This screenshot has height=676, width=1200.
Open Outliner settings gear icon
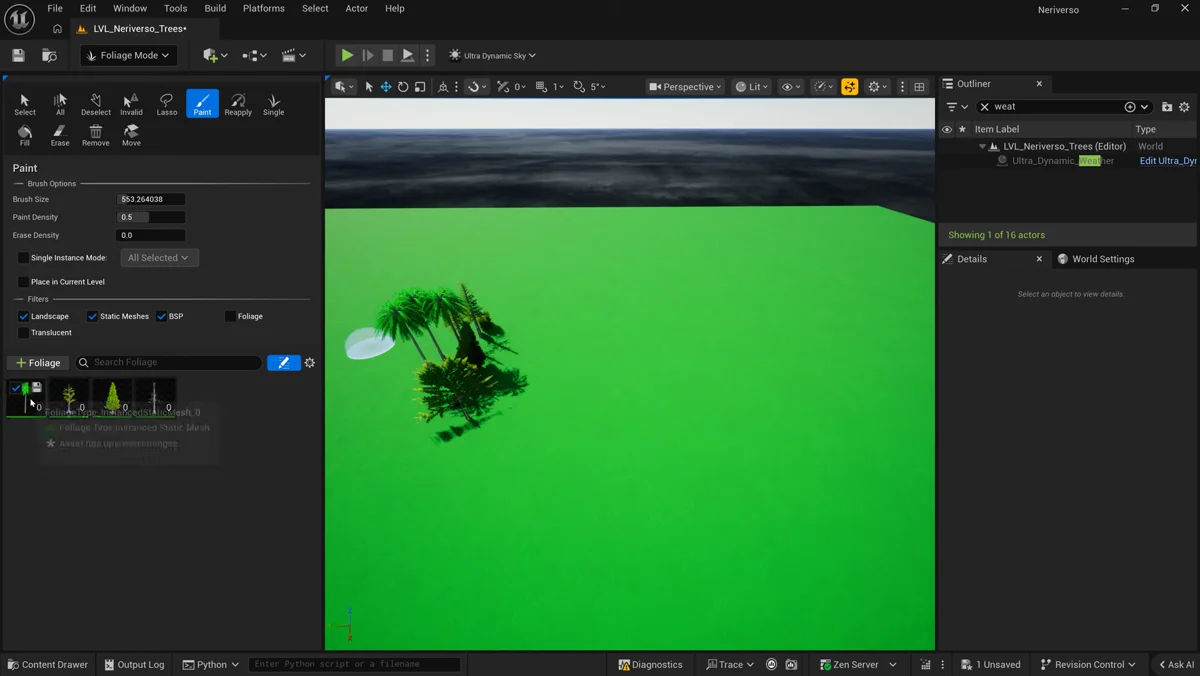click(x=1185, y=107)
